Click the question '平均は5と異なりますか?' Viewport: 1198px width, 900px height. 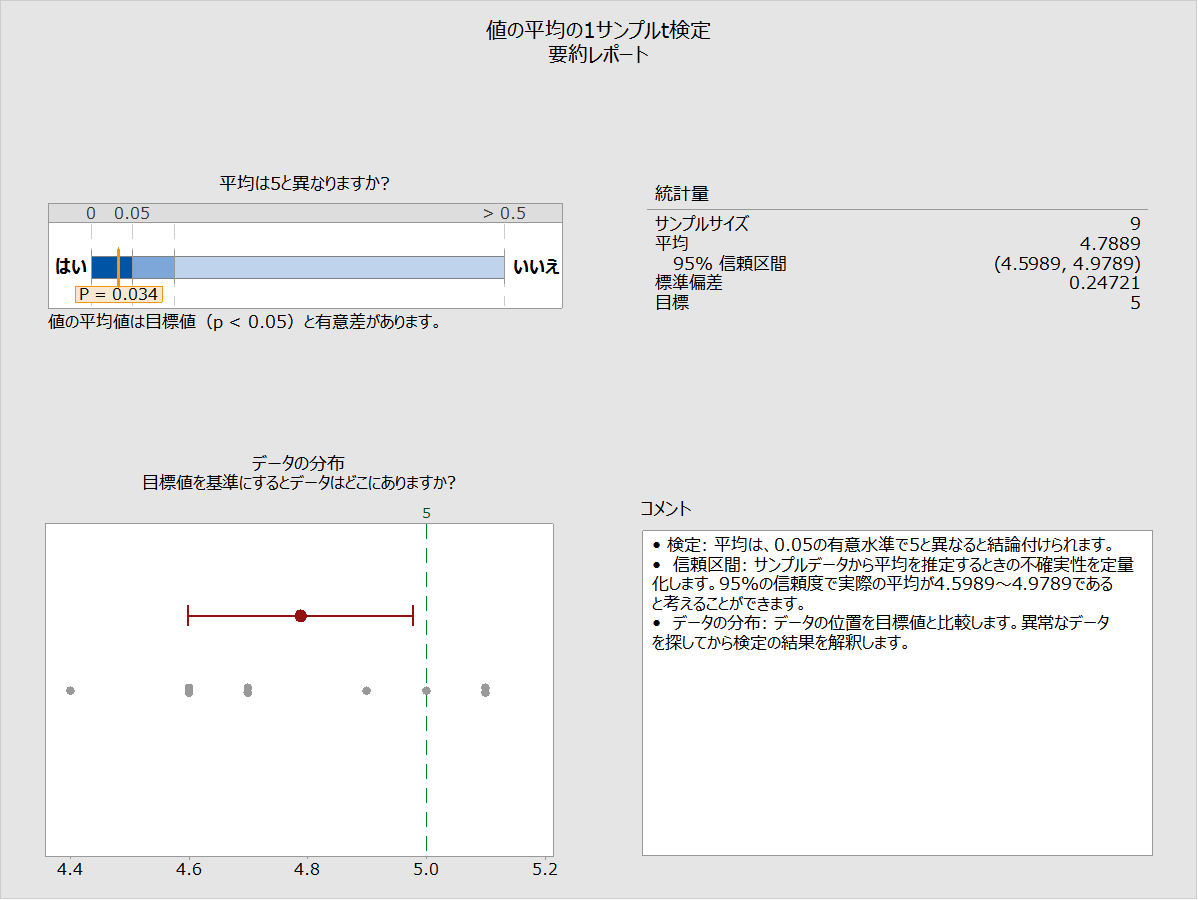pyautogui.click(x=304, y=183)
